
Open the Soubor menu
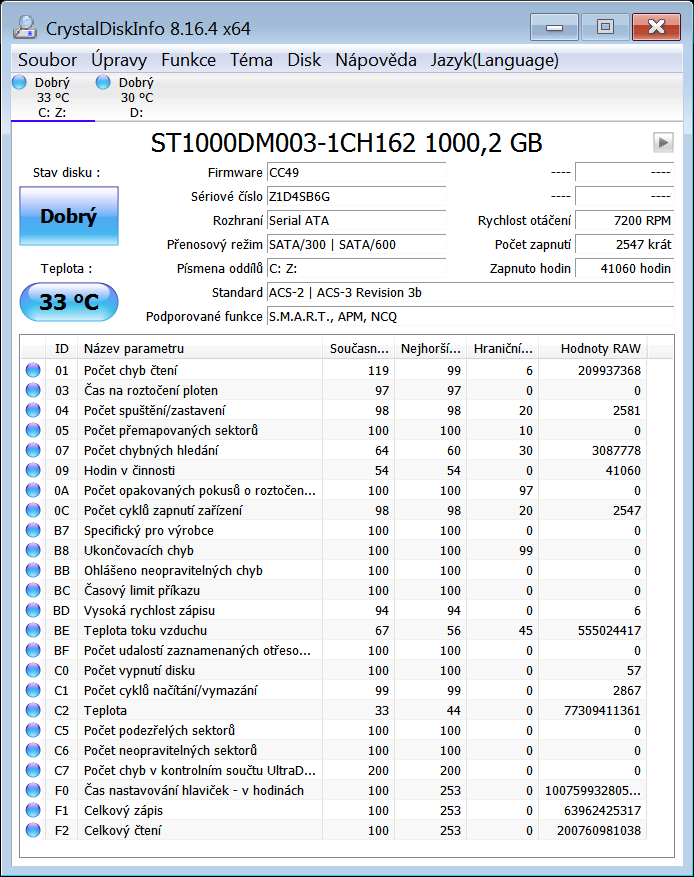coord(47,60)
